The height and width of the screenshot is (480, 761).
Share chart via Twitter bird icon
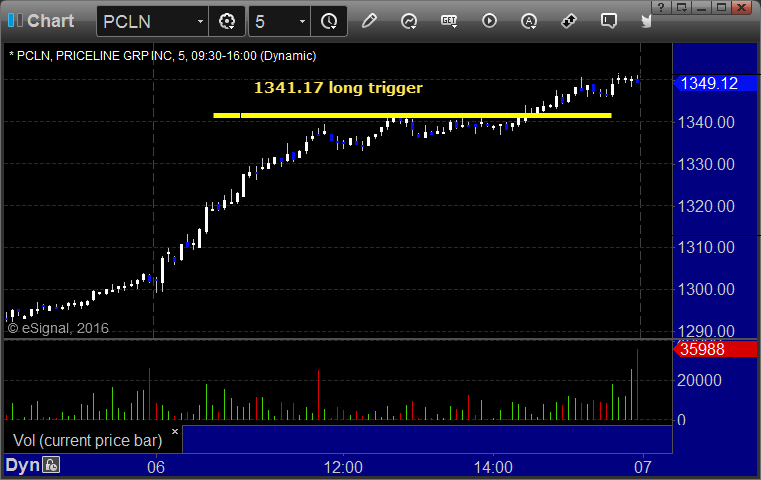(x=646, y=21)
